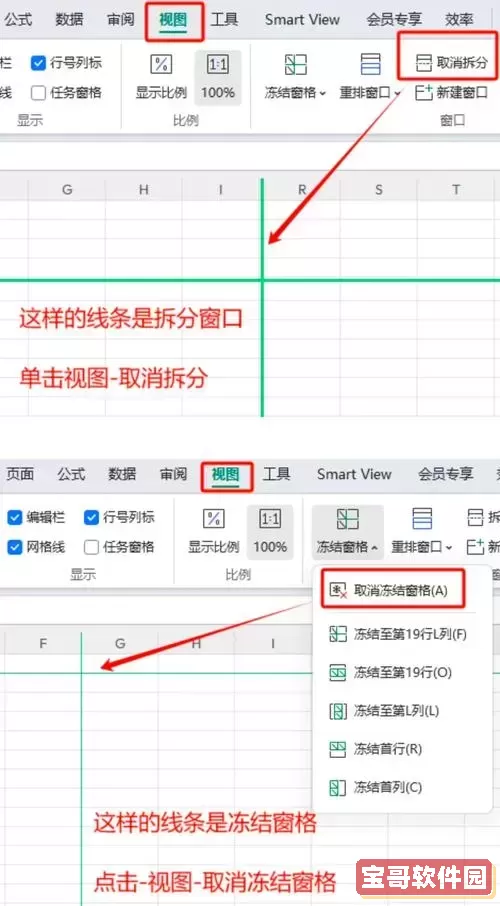Enable 任务窗格 checkbox in lower ribbon

coord(91,547)
